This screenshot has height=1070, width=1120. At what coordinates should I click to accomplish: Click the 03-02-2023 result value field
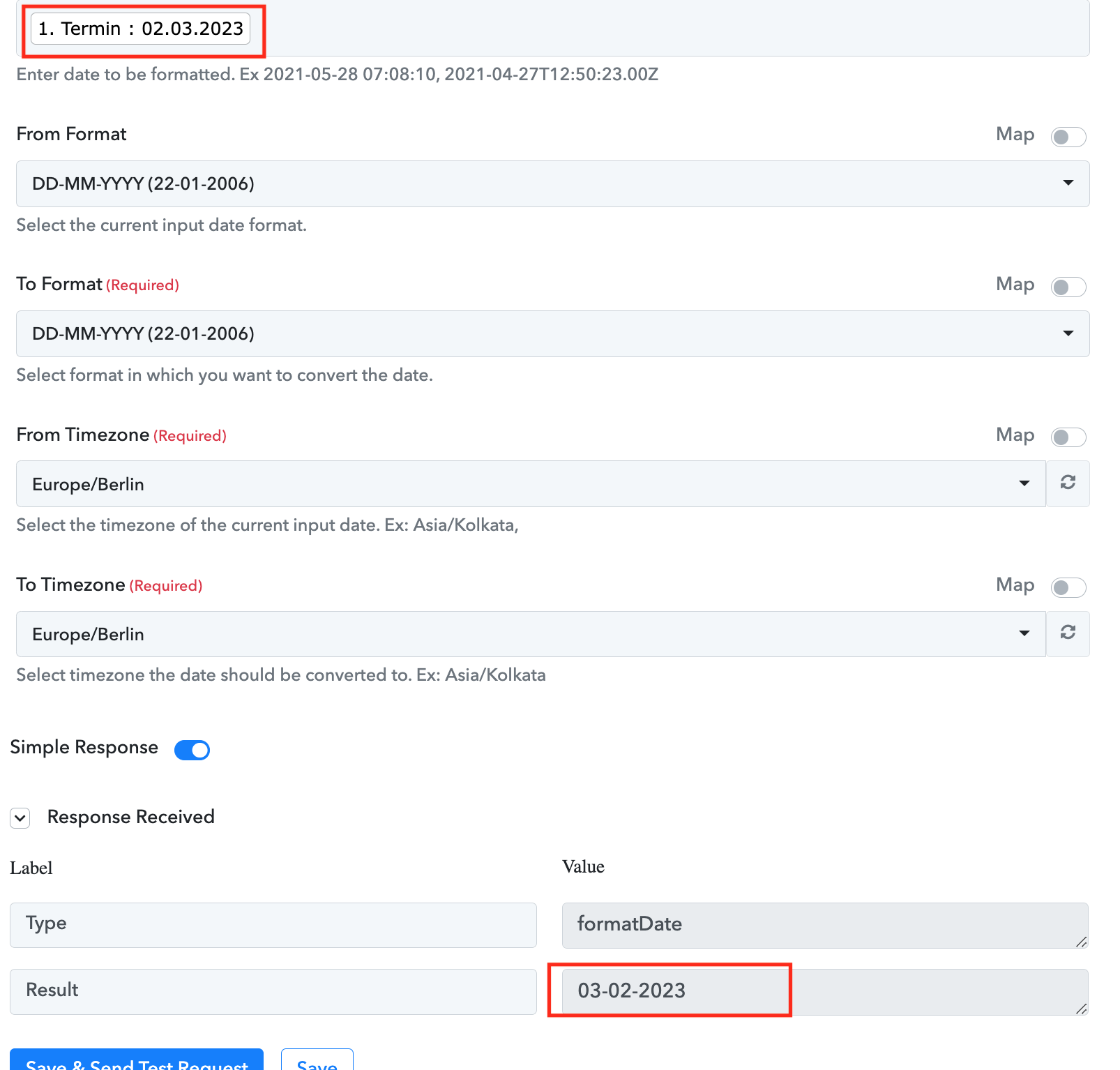pyautogui.click(x=824, y=990)
